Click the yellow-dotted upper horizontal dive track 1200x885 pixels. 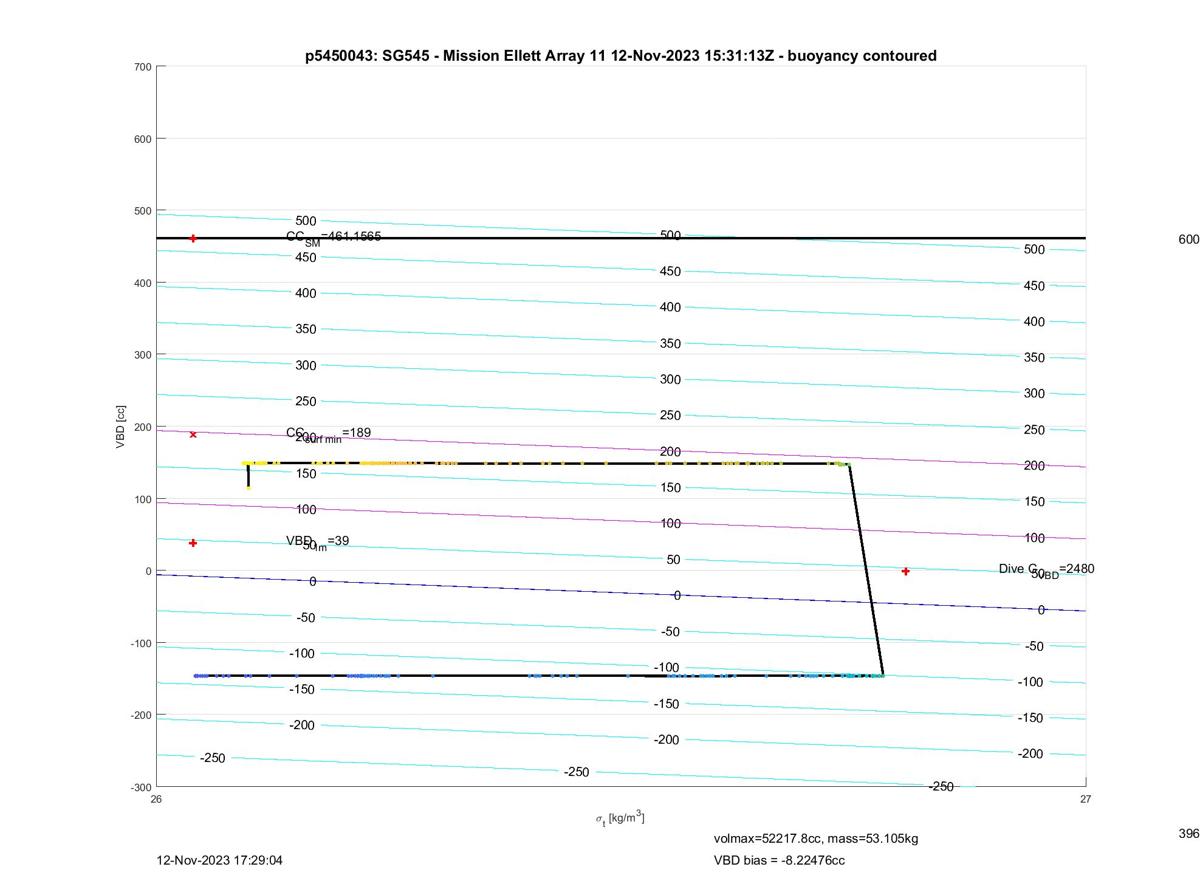tap(548, 463)
